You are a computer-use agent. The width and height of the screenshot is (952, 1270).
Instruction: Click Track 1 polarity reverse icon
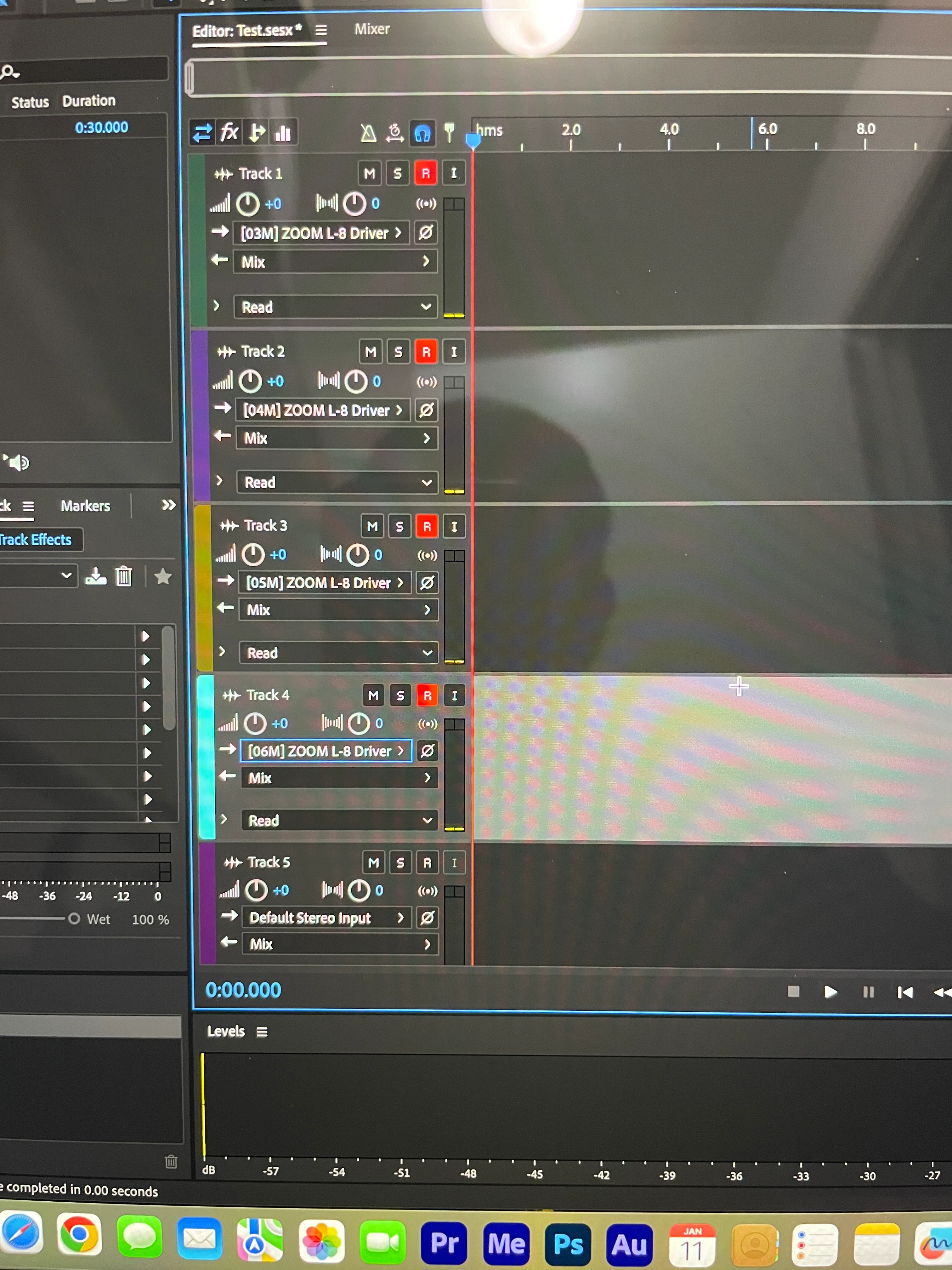click(x=426, y=232)
